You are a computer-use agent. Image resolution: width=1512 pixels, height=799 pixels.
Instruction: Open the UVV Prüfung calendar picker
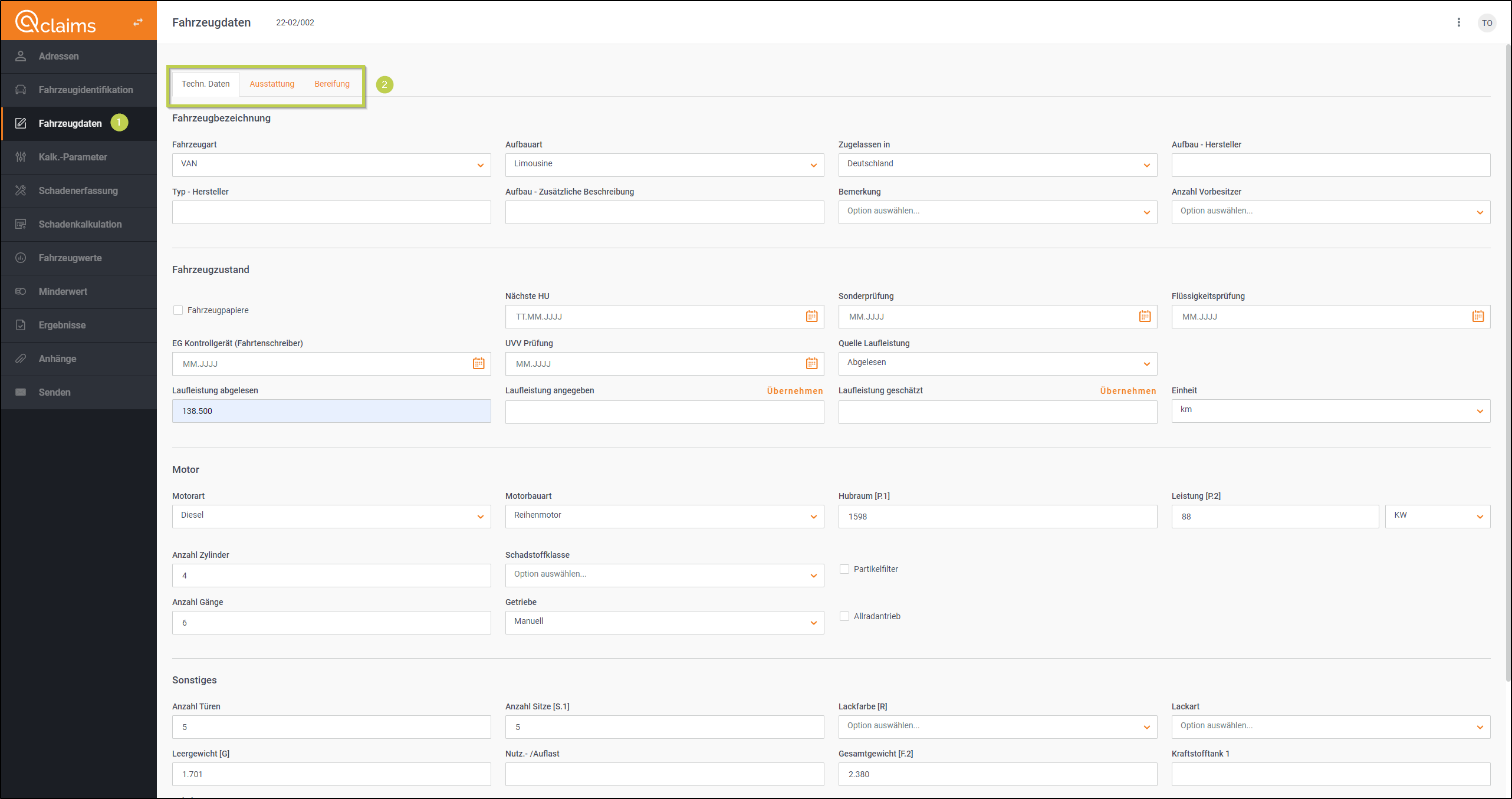click(811, 364)
